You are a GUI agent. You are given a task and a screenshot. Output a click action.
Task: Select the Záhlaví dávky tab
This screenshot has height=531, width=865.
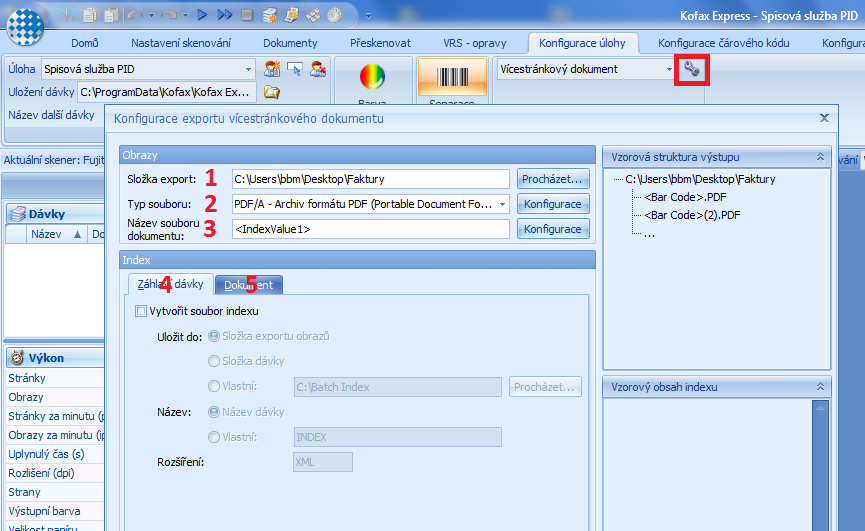click(x=170, y=284)
